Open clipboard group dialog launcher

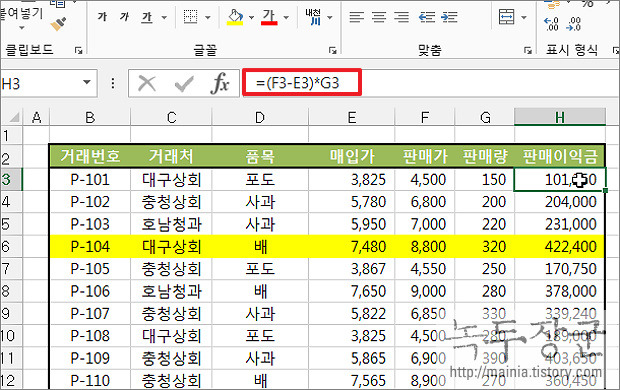79,50
